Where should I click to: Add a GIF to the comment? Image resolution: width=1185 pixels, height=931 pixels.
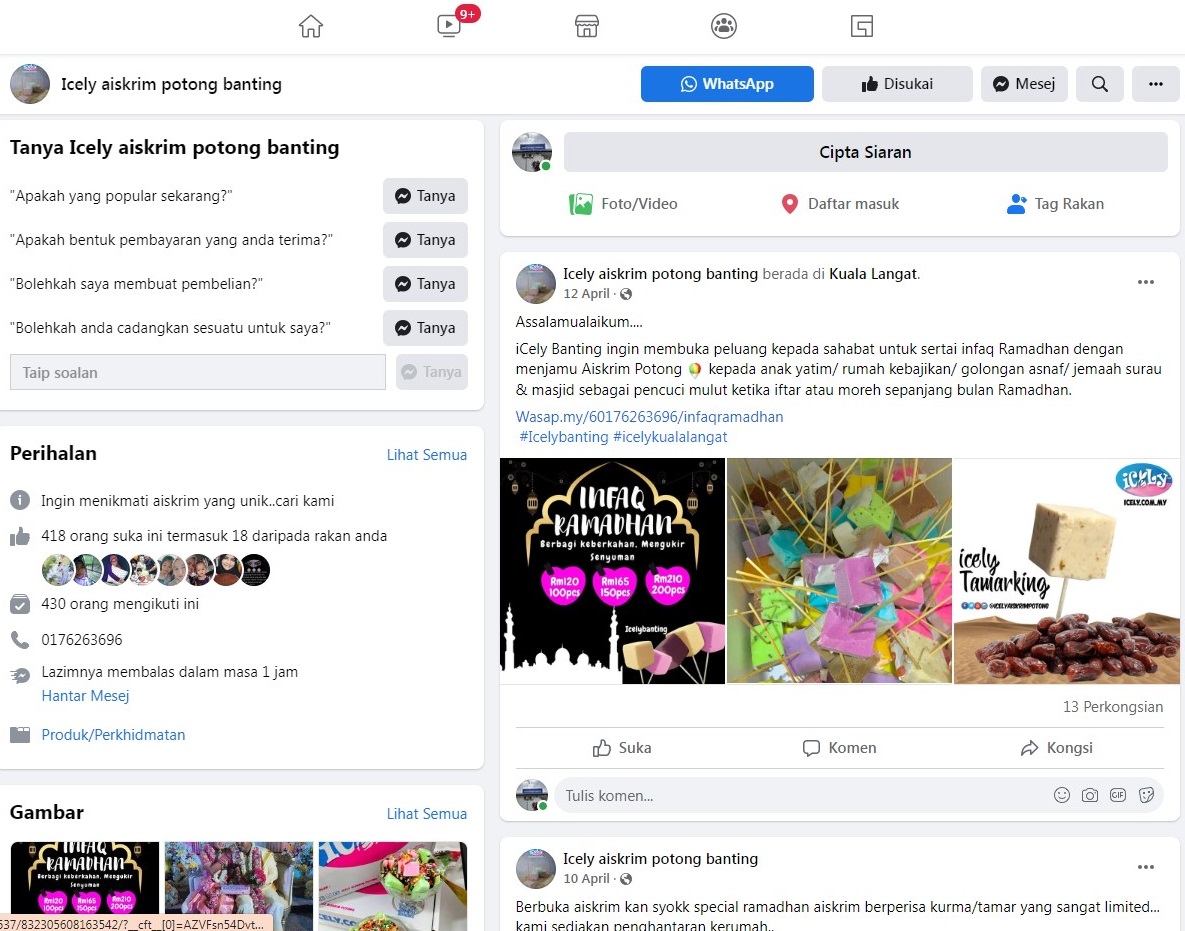point(1118,795)
